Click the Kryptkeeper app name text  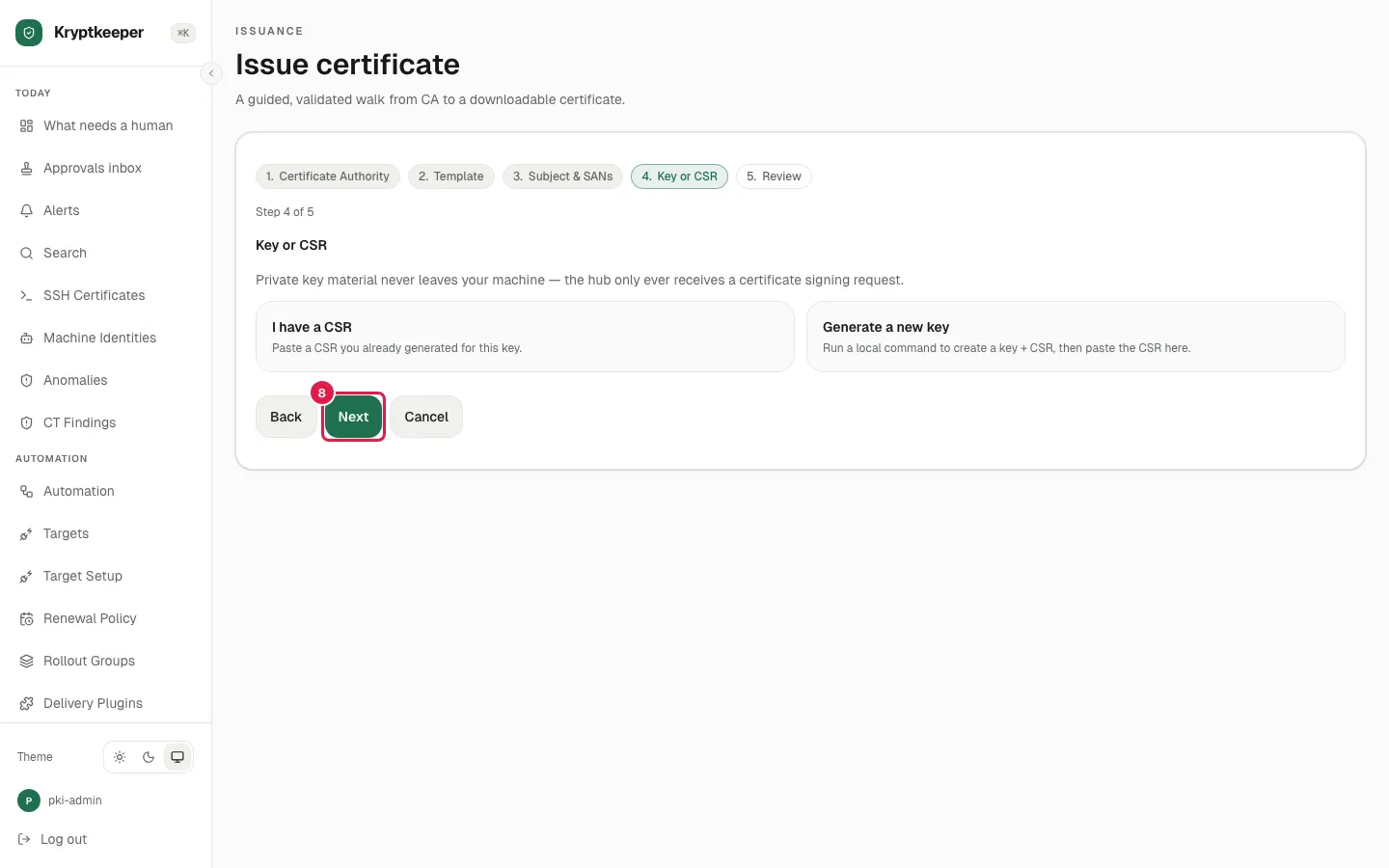(x=99, y=33)
